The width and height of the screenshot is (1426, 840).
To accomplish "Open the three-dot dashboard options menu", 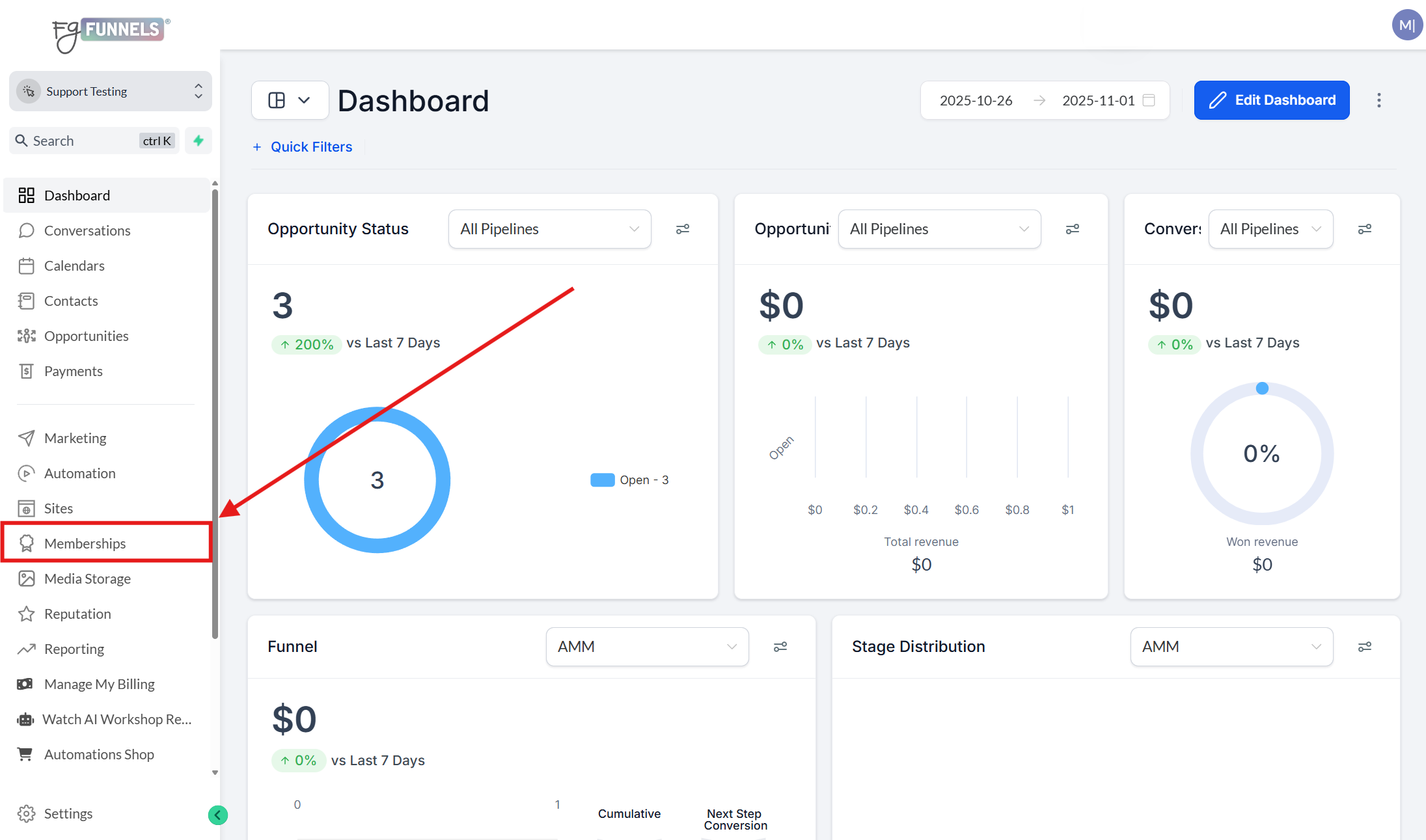I will (1378, 100).
